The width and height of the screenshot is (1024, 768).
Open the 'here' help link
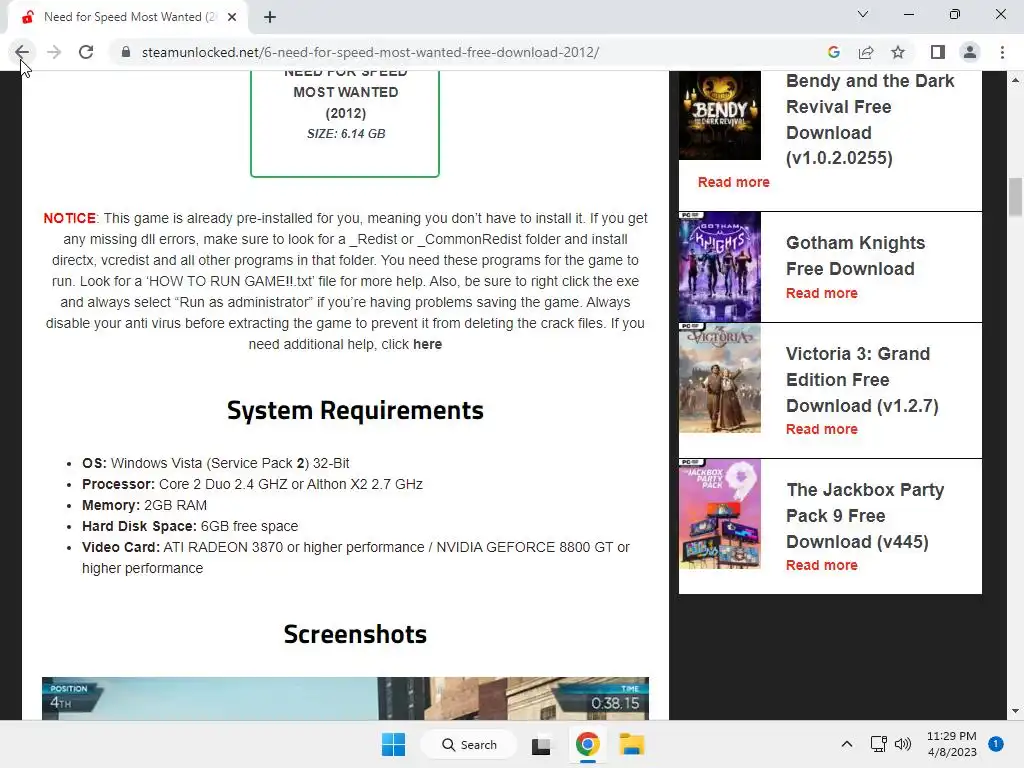point(427,344)
